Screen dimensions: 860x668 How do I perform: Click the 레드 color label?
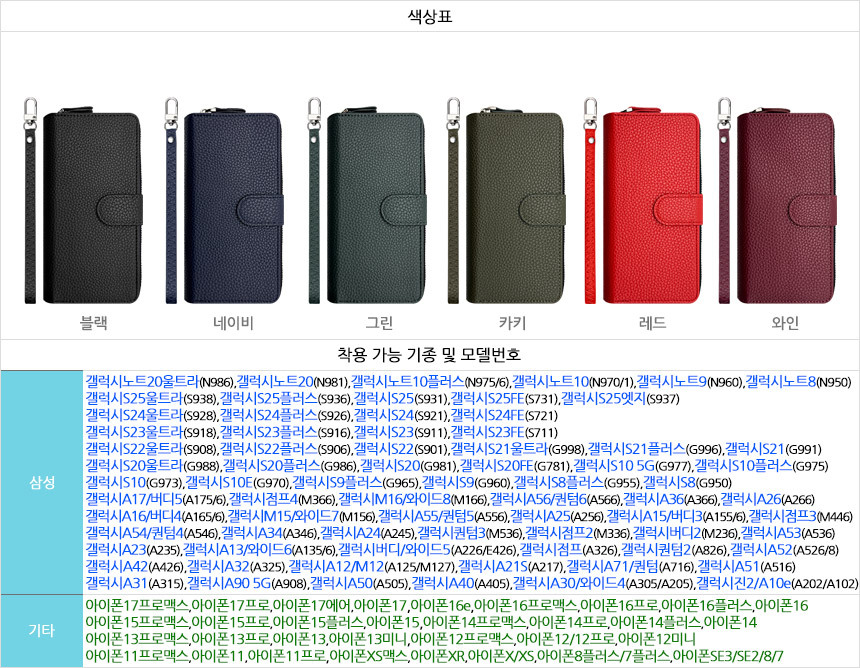tap(652, 323)
